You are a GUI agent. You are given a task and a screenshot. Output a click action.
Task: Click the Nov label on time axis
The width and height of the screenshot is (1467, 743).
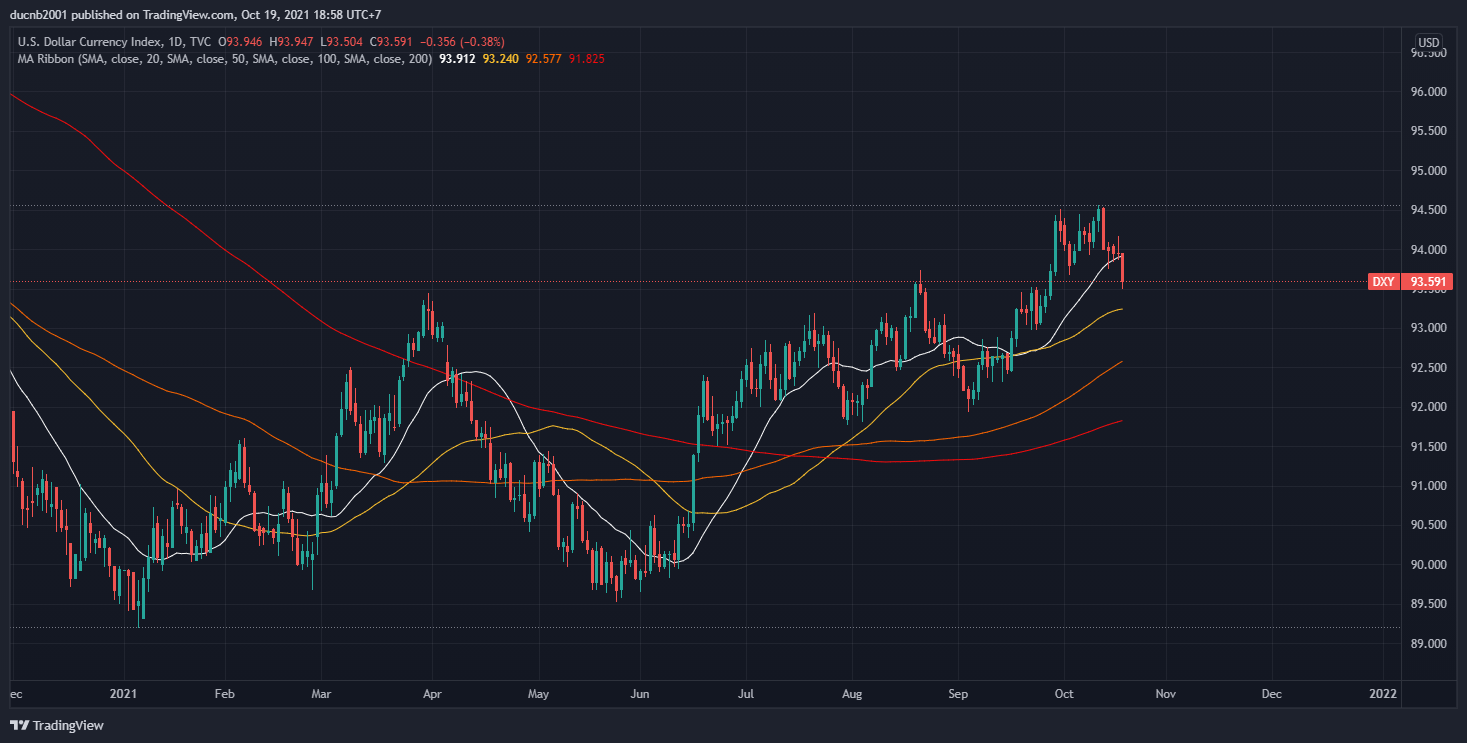pos(1165,693)
